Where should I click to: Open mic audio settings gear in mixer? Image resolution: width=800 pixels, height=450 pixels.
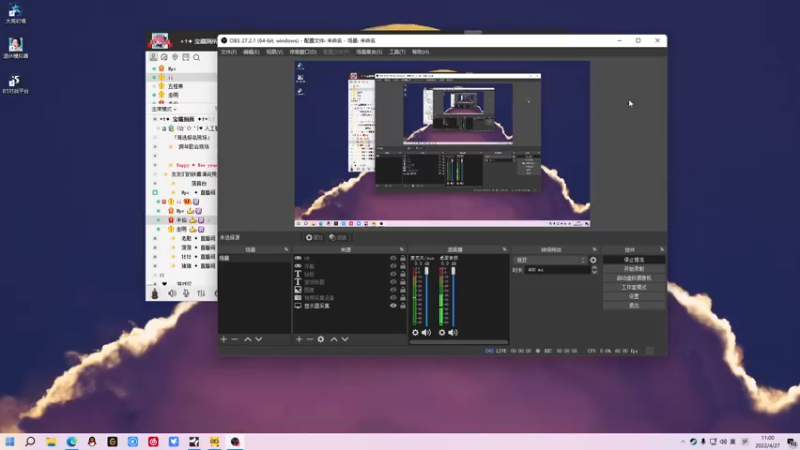[x=415, y=333]
